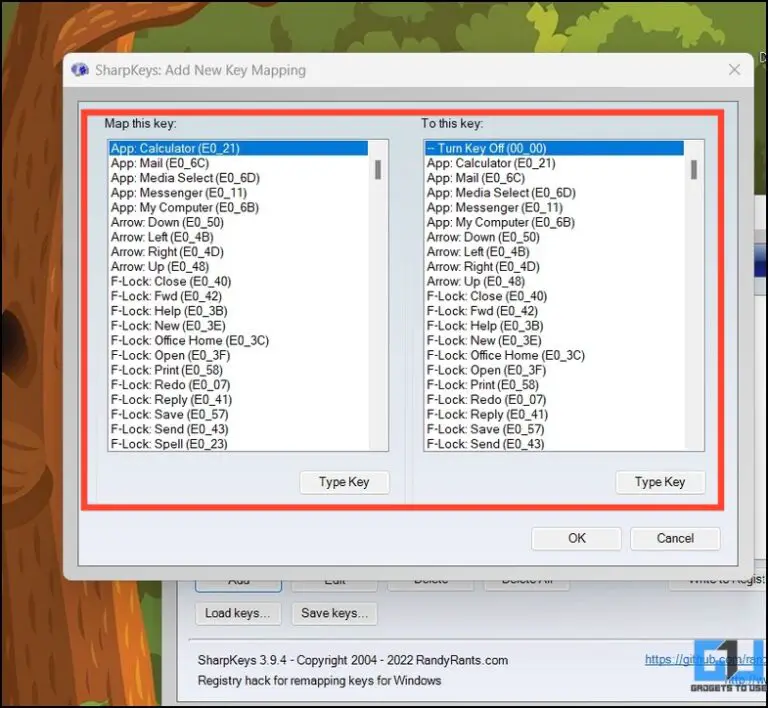
Task: Click Type Key under To this key list
Action: 660,482
